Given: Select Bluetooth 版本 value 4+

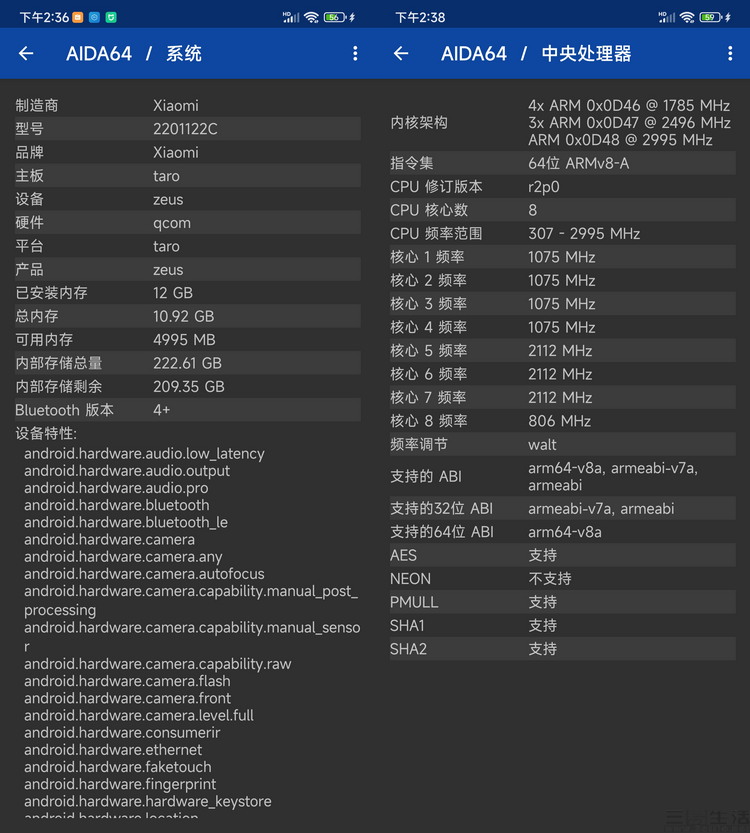Looking at the screenshot, I should [161, 410].
